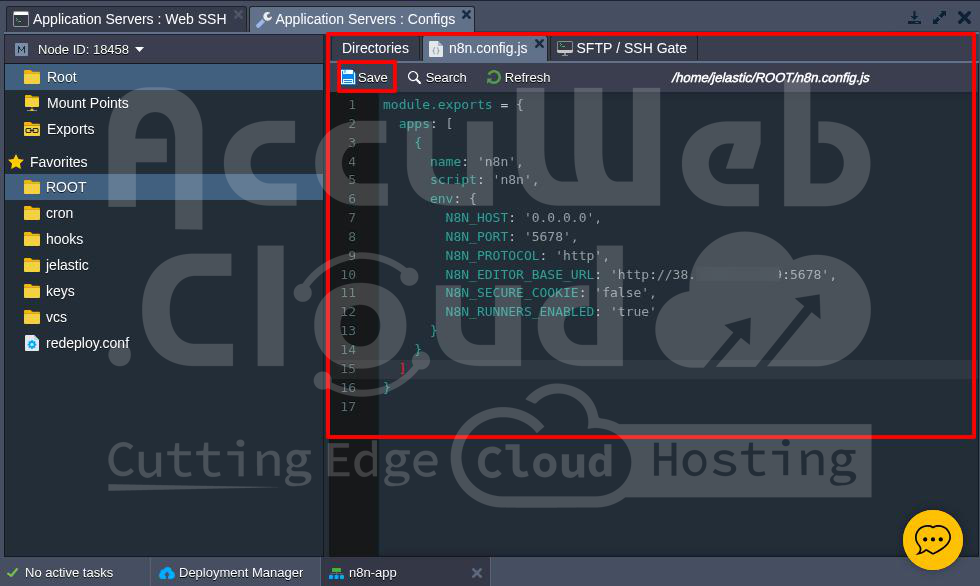Click the No active tasks status
The image size is (980, 586).
click(x=68, y=572)
